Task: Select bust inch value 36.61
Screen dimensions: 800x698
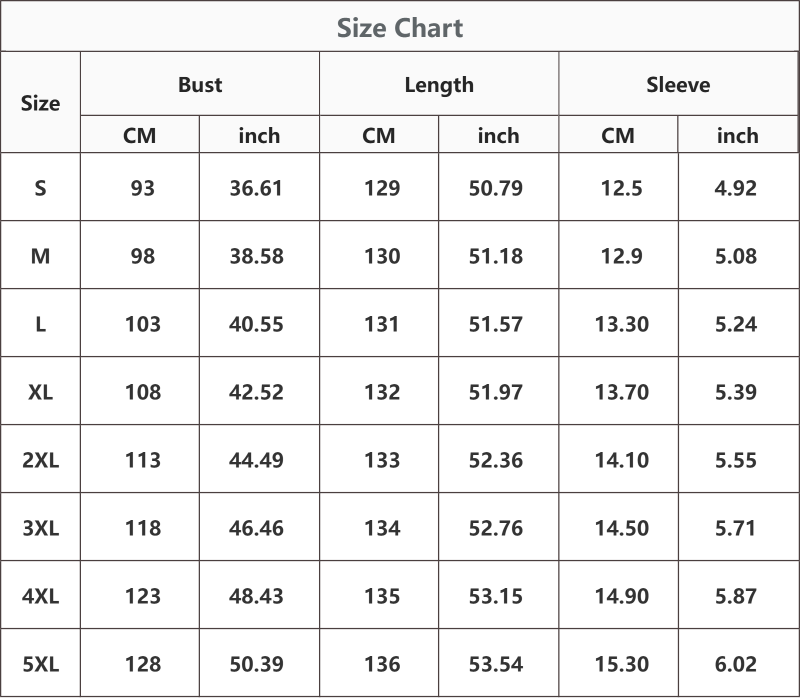Action: [256, 188]
